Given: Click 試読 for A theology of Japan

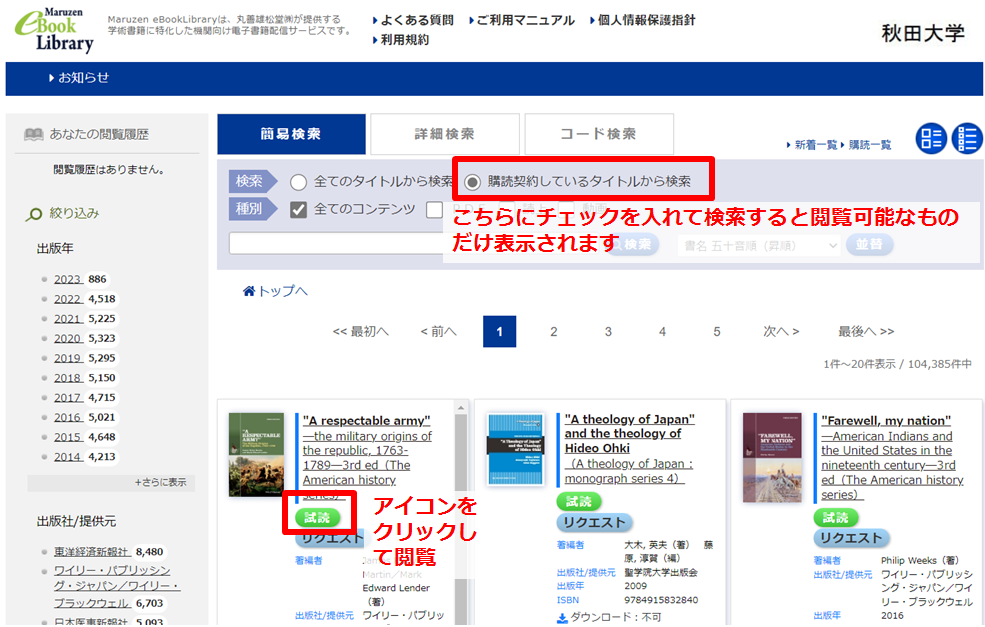Looking at the screenshot, I should (x=579, y=501).
